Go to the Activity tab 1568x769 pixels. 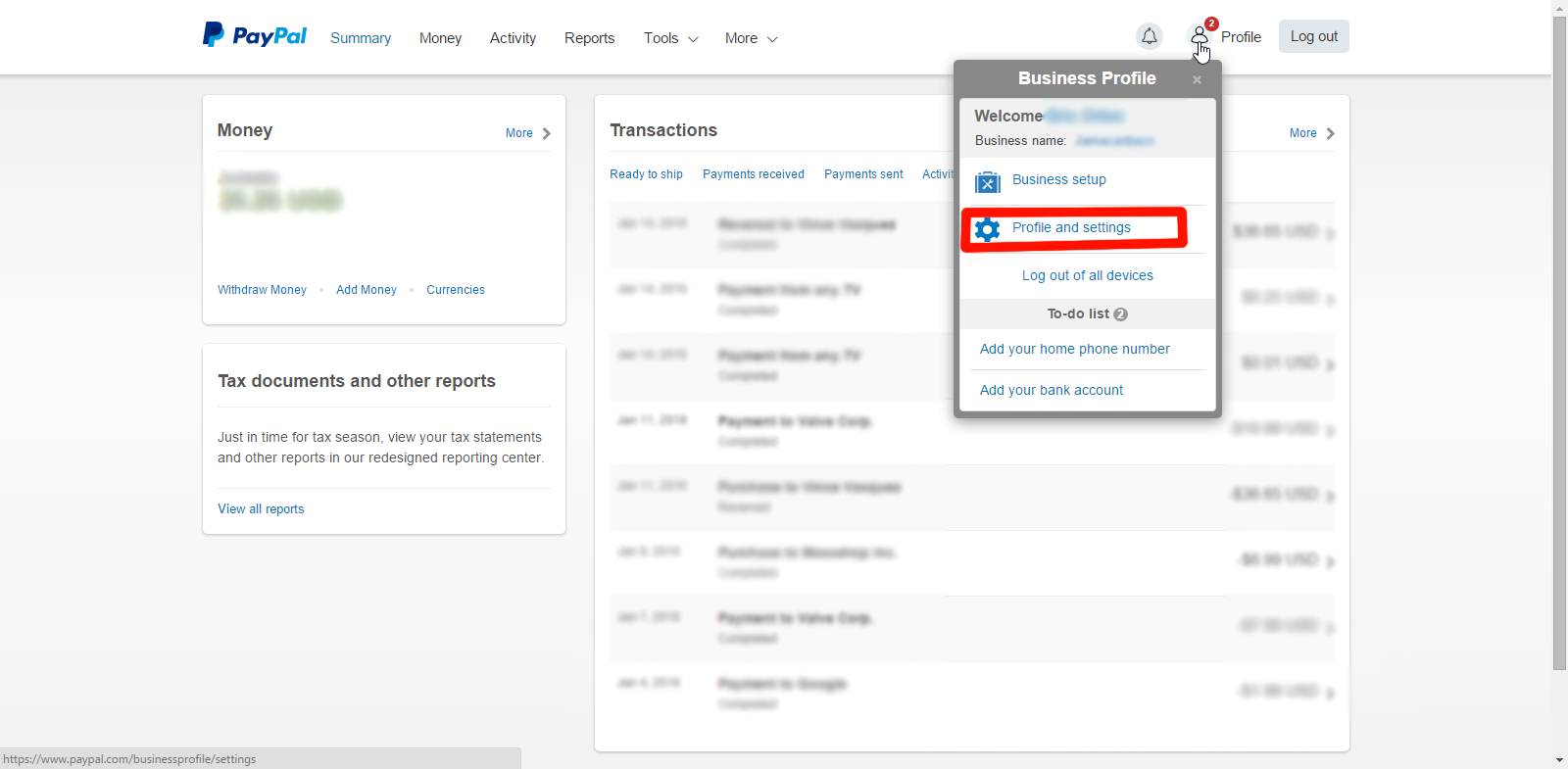(x=513, y=38)
